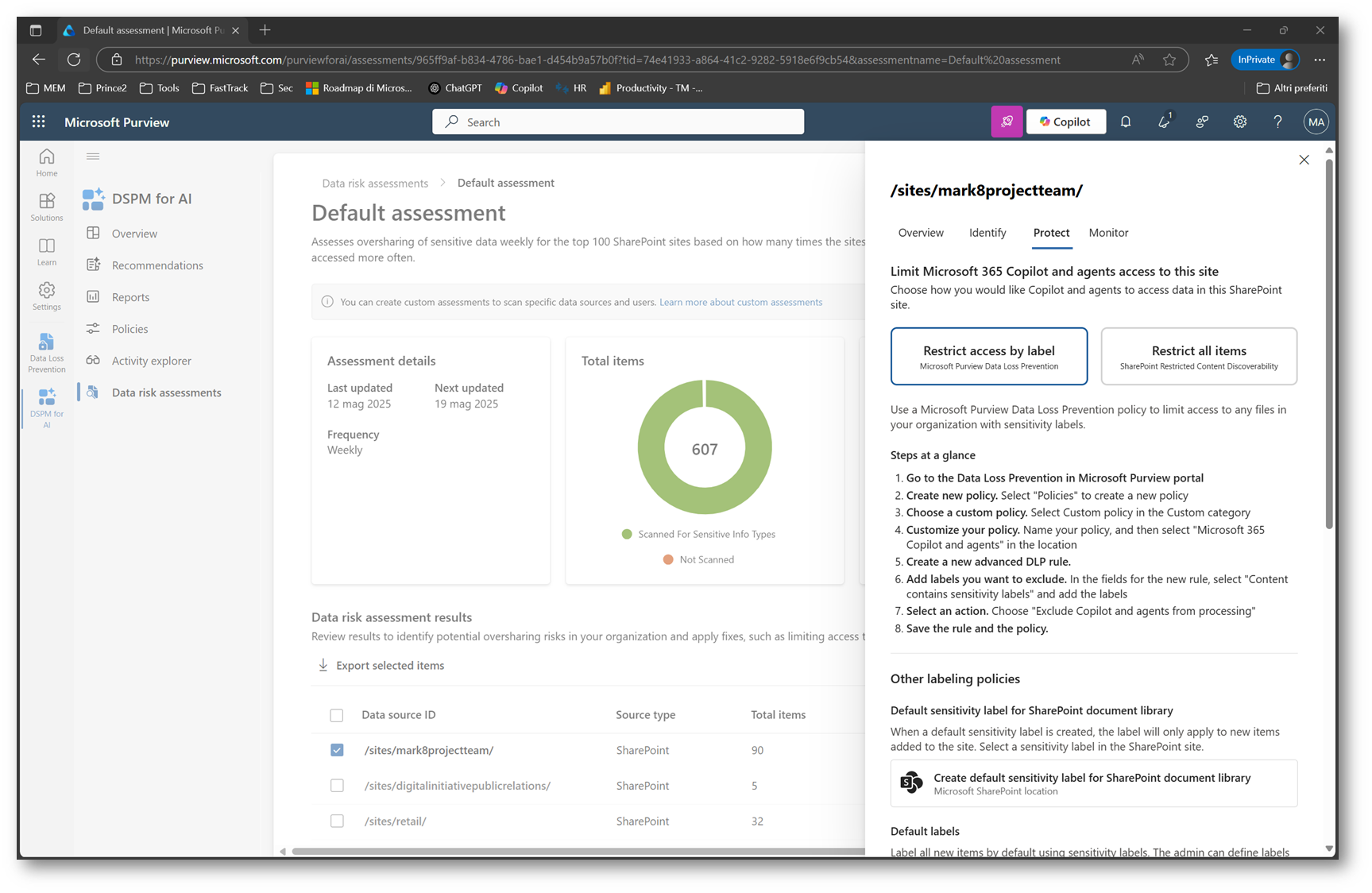Screen dimensions: 1372x893
Task: Open FastTrack bookmarks folder
Action: click(220, 88)
